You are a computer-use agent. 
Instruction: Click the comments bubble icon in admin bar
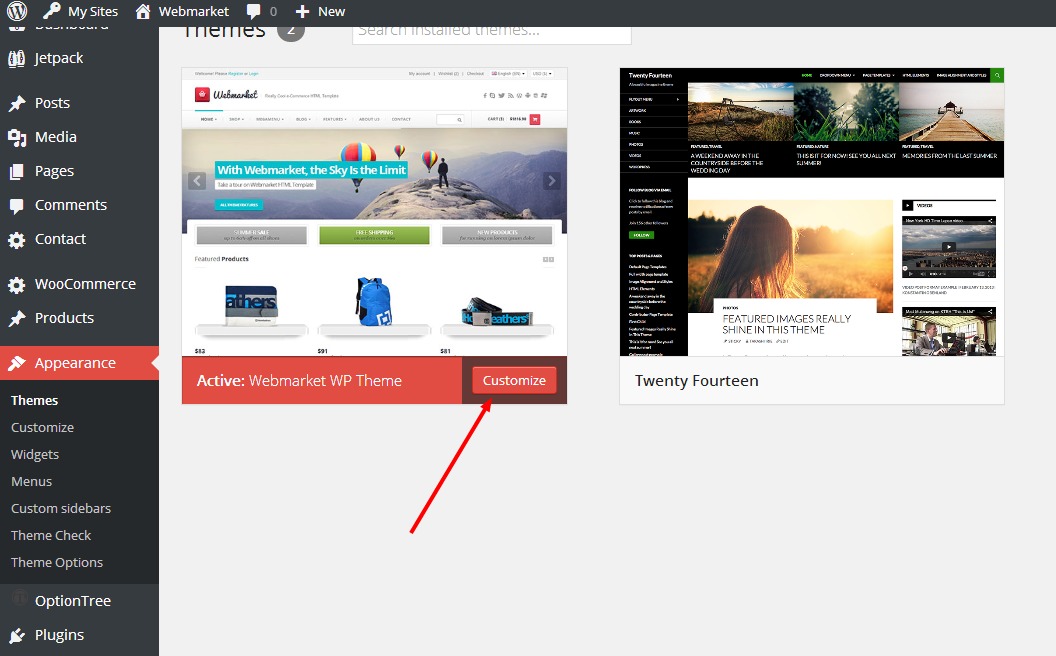254,11
